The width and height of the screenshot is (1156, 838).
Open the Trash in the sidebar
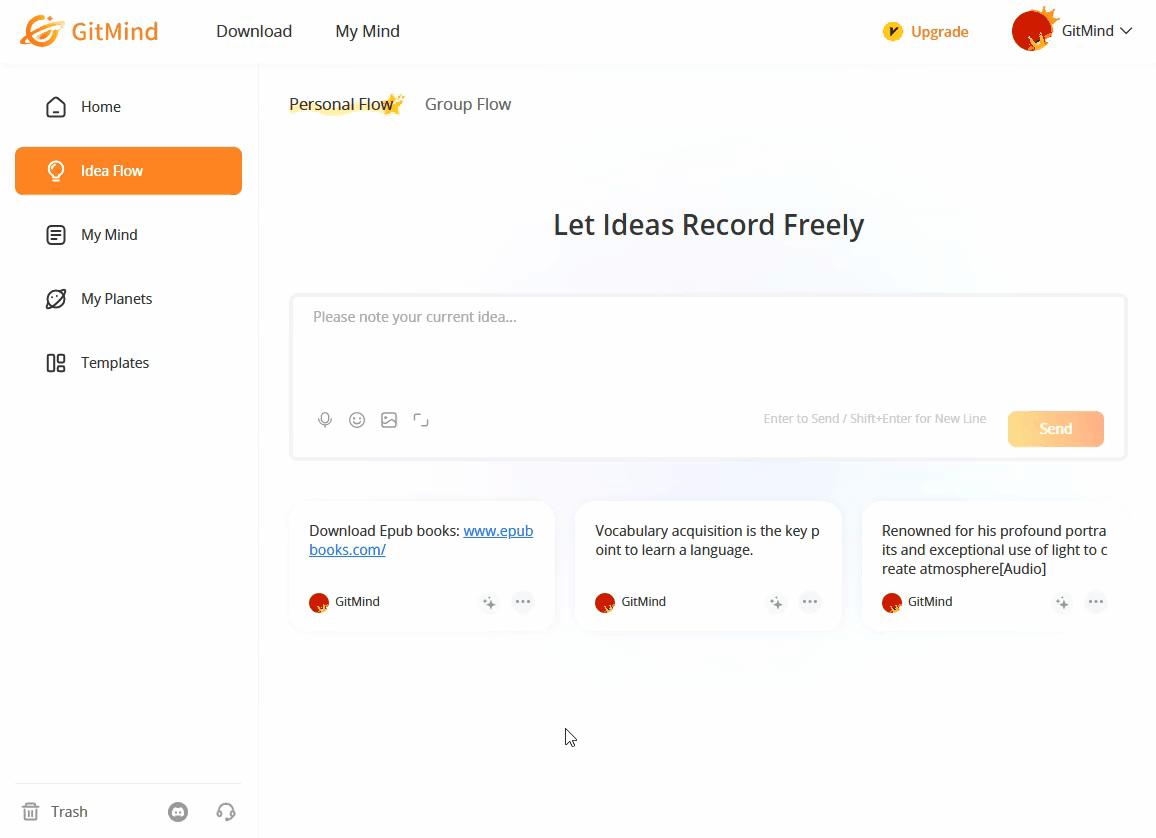click(56, 812)
